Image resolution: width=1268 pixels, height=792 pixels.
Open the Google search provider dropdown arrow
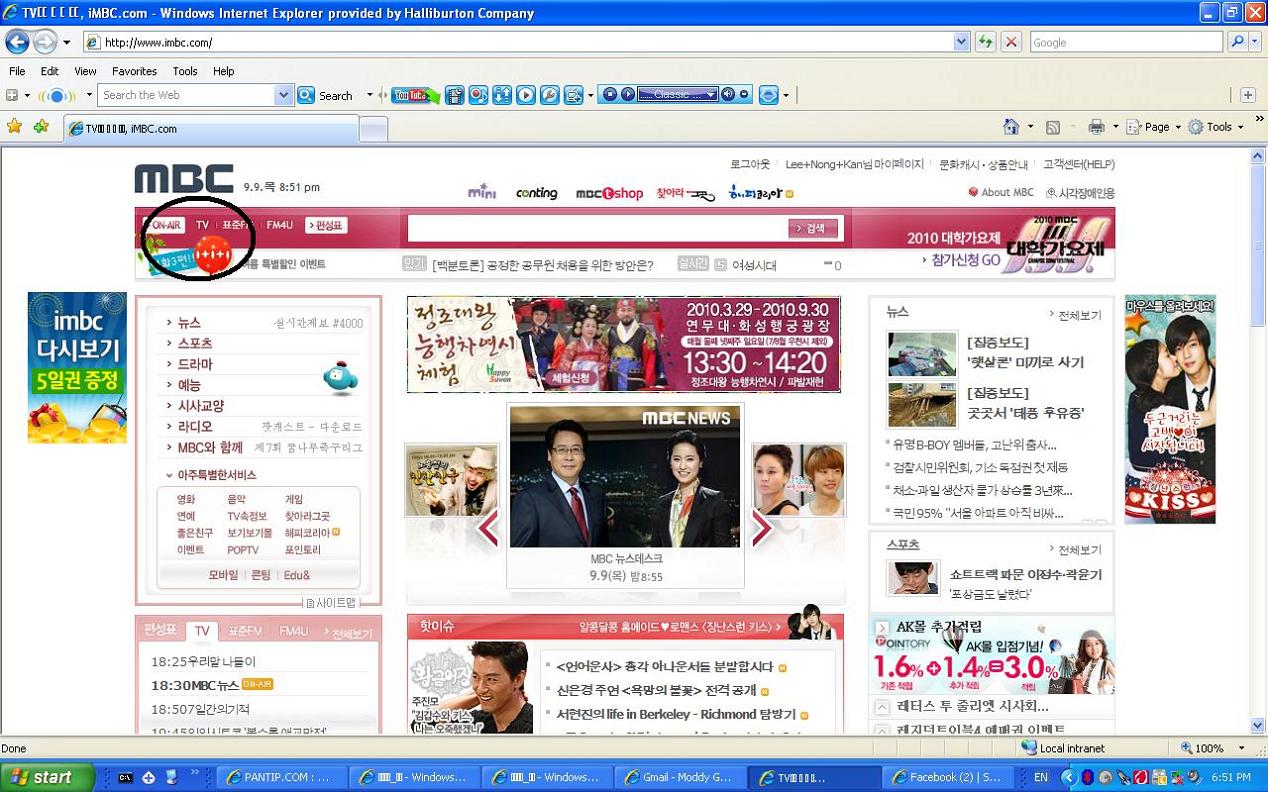[x=1254, y=42]
